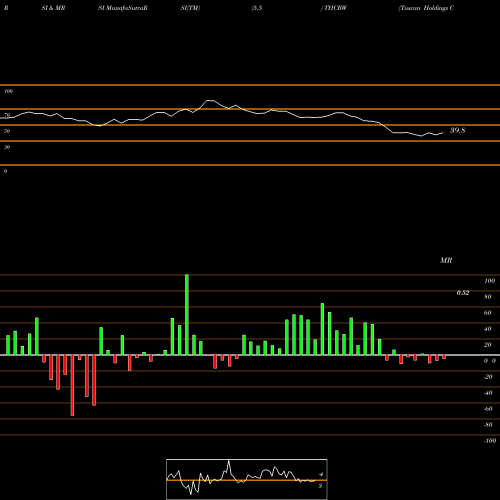
Task: Click the MR axis label -100
Action: pos(490,441)
